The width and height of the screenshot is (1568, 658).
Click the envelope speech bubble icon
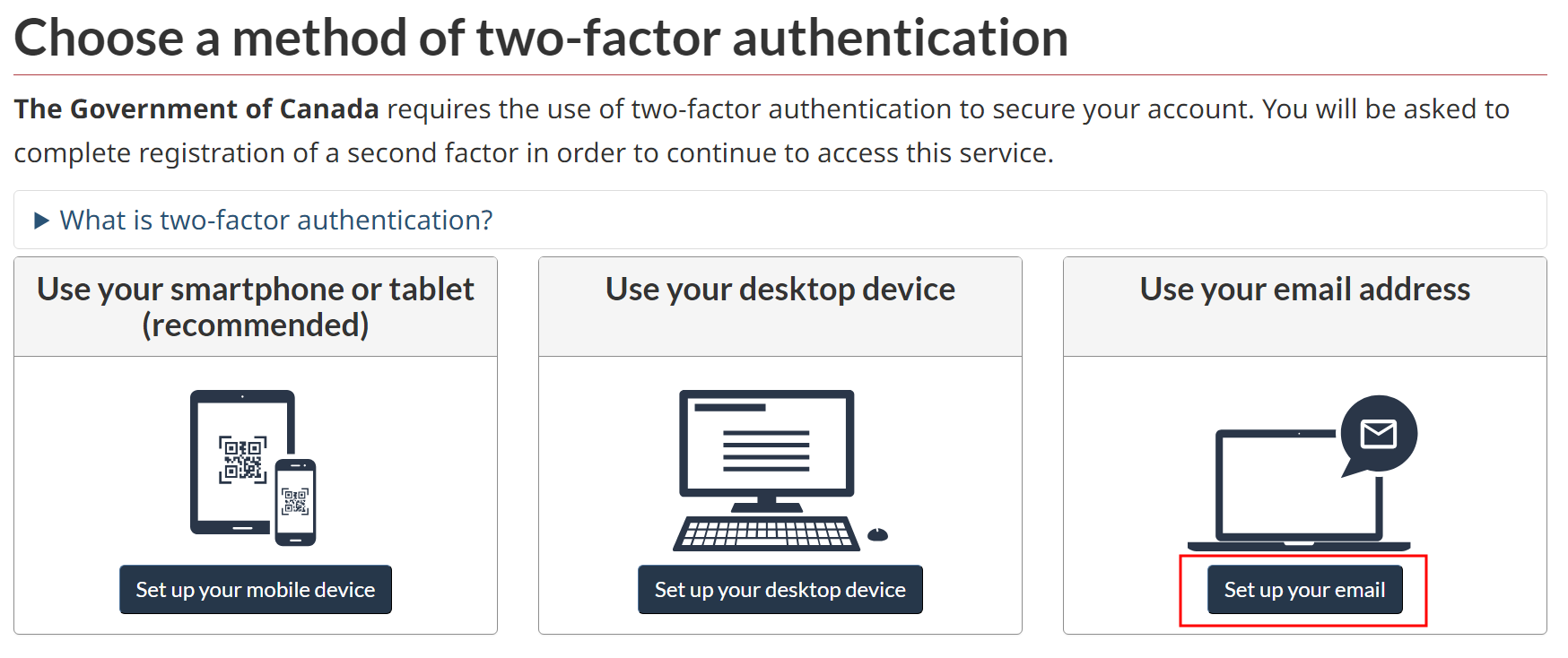tap(1379, 434)
